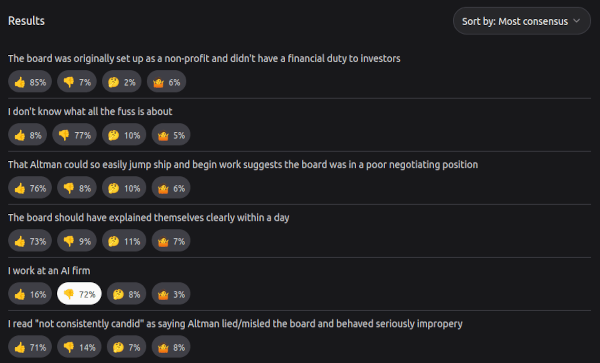Toggle thumbs up 8% on fuss statement

(28, 135)
